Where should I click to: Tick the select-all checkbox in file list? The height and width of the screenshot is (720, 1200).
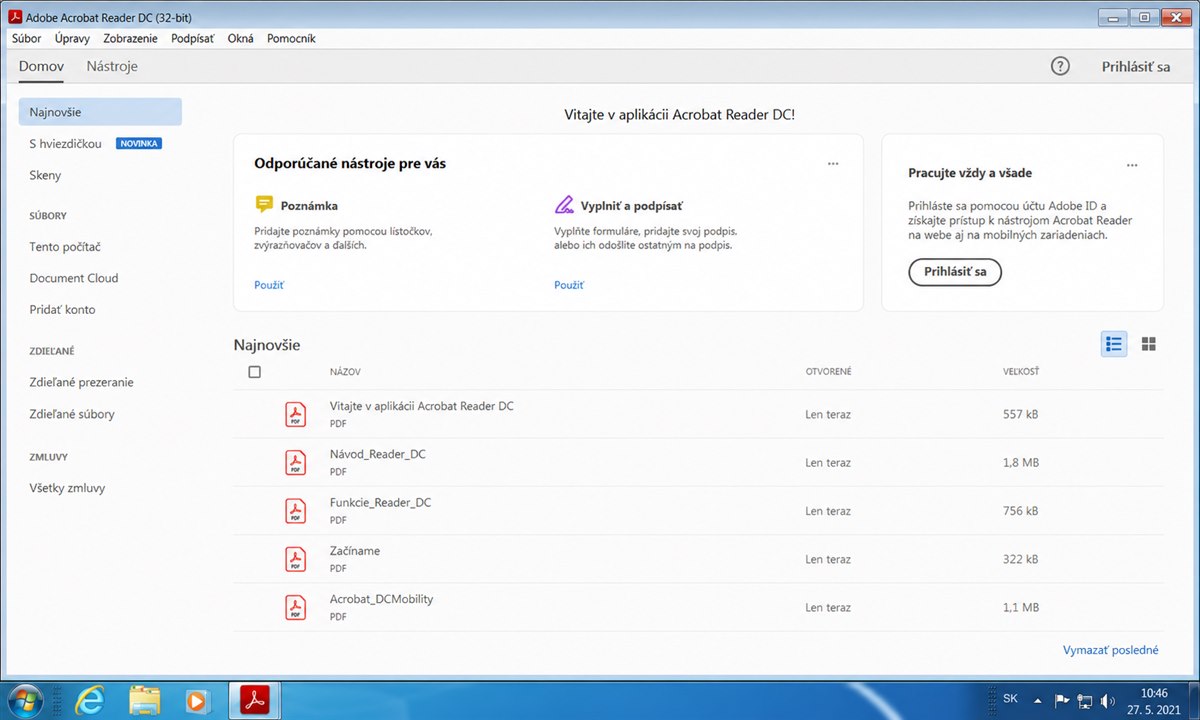254,372
